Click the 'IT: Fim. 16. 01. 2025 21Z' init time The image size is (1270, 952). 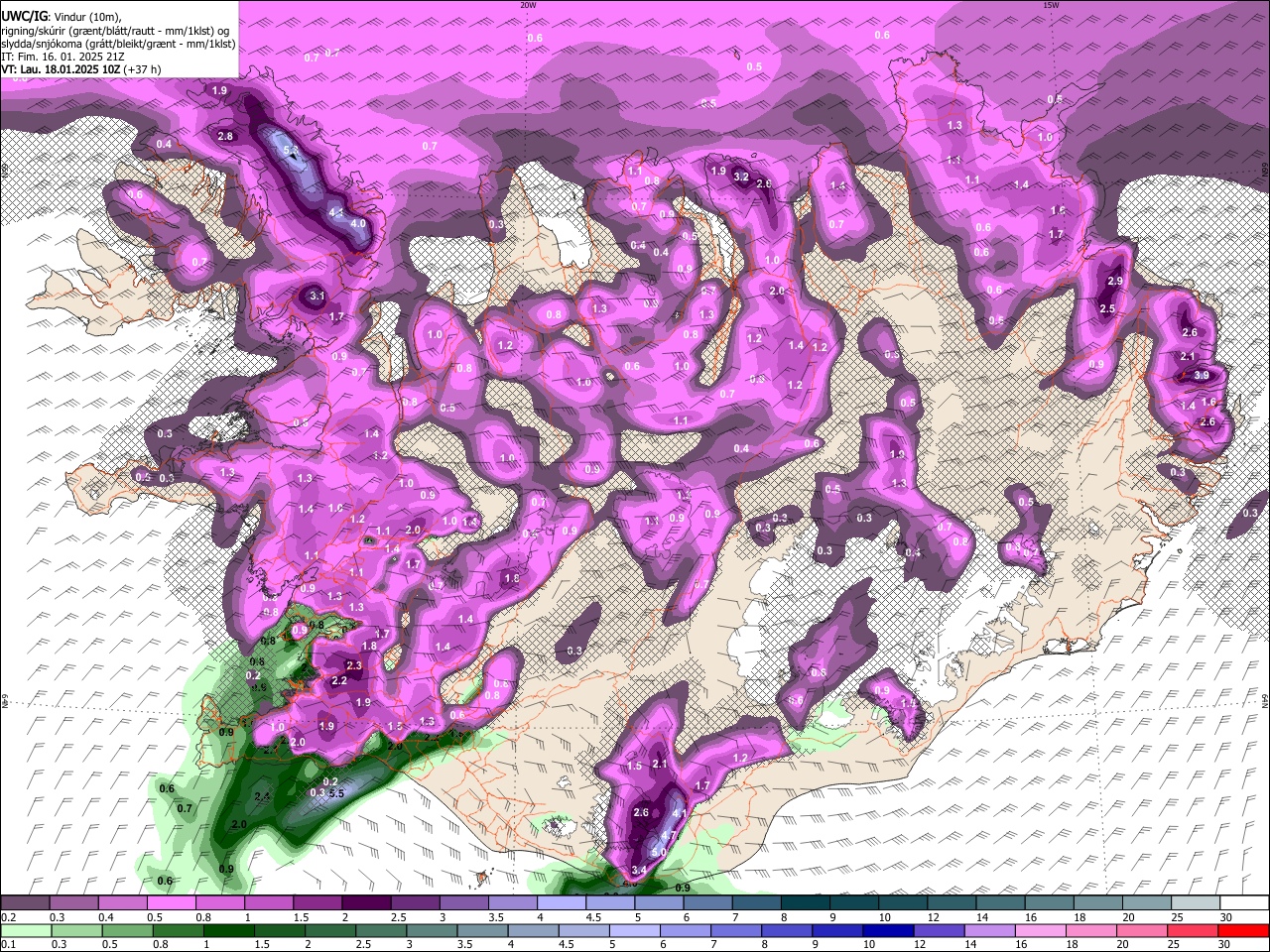pos(63,57)
